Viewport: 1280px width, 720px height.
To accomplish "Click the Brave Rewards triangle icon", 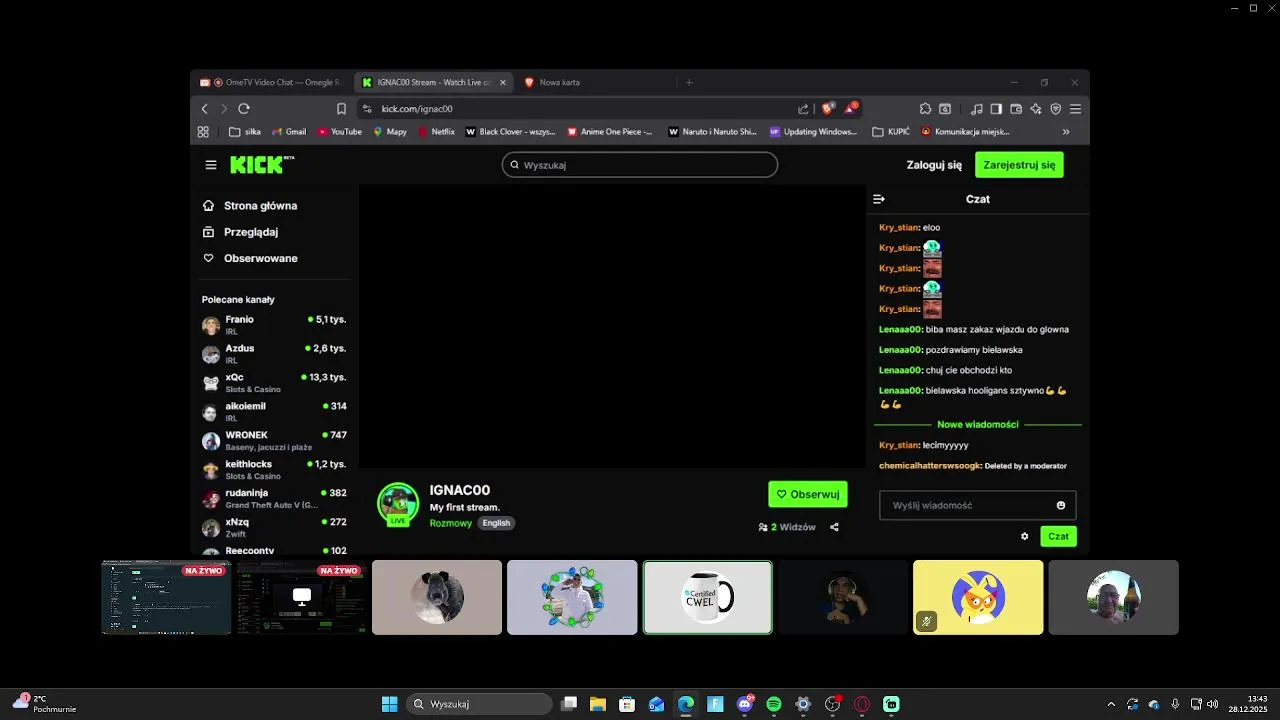I will pos(850,108).
